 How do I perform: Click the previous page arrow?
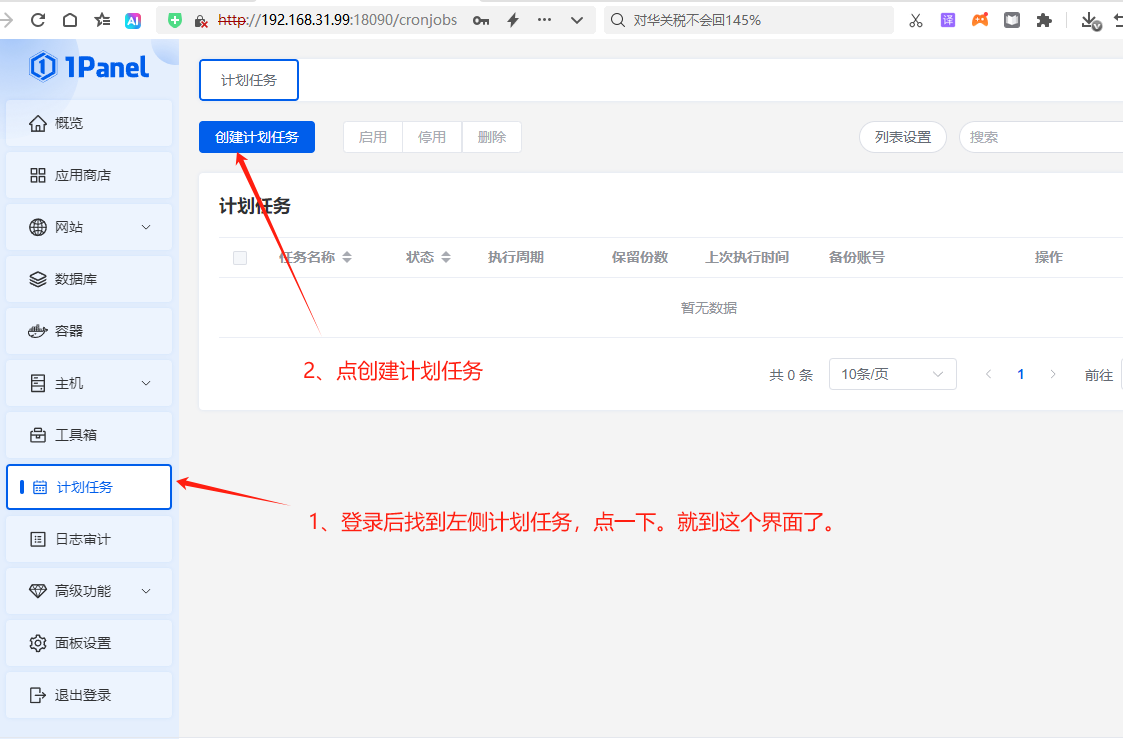coord(988,374)
